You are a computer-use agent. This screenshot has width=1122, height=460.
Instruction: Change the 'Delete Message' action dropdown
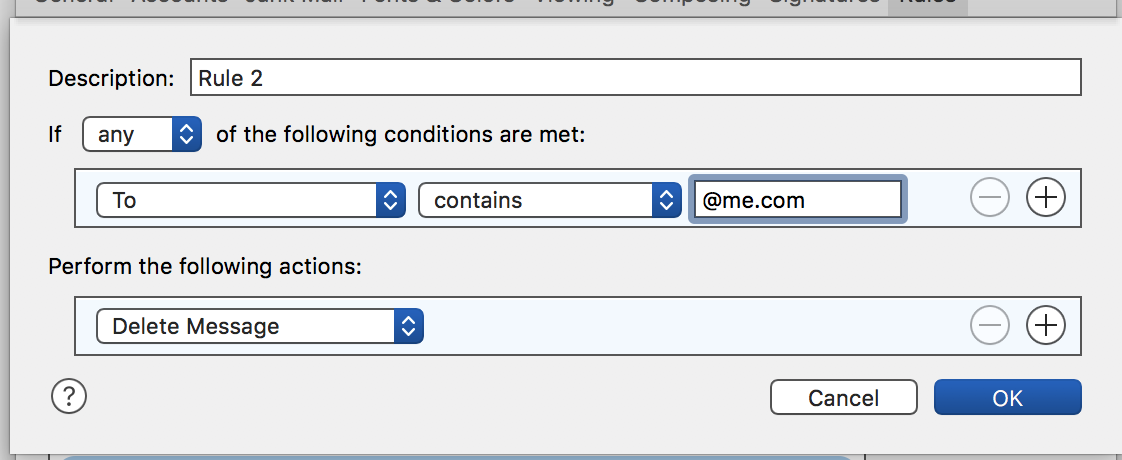(x=259, y=326)
